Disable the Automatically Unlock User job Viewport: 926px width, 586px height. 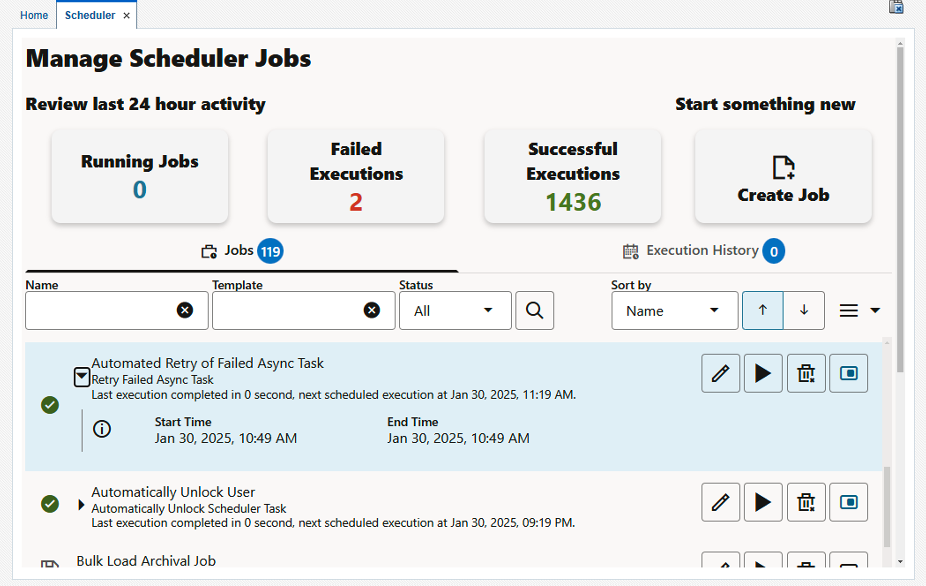tap(848, 502)
